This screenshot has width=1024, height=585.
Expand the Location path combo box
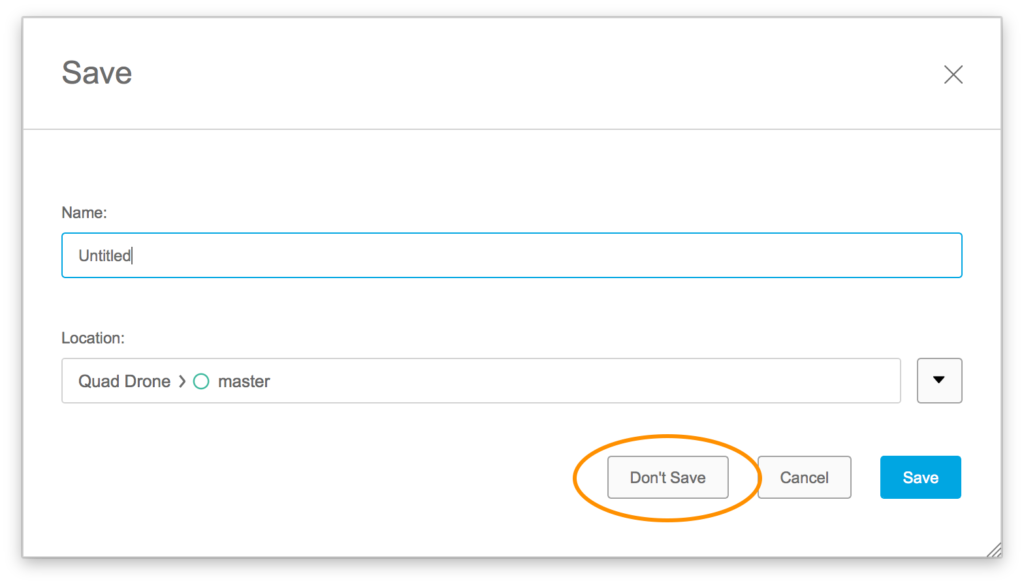[x=480, y=381]
